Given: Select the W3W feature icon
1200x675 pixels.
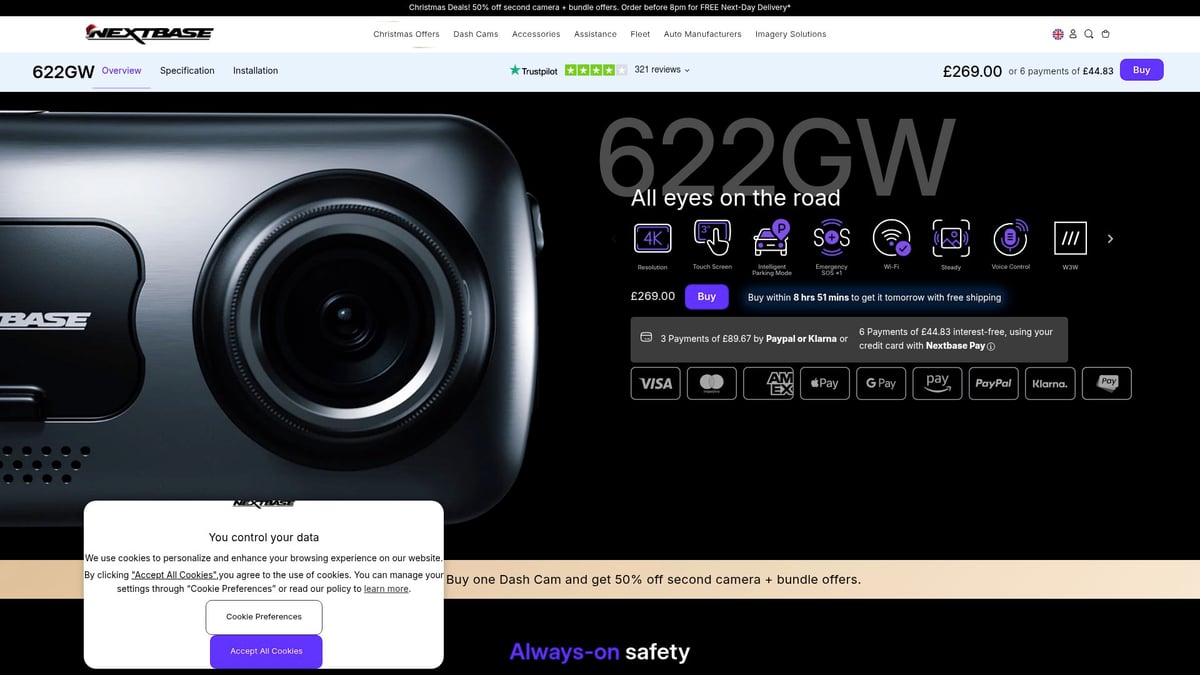Looking at the screenshot, I should tap(1070, 238).
